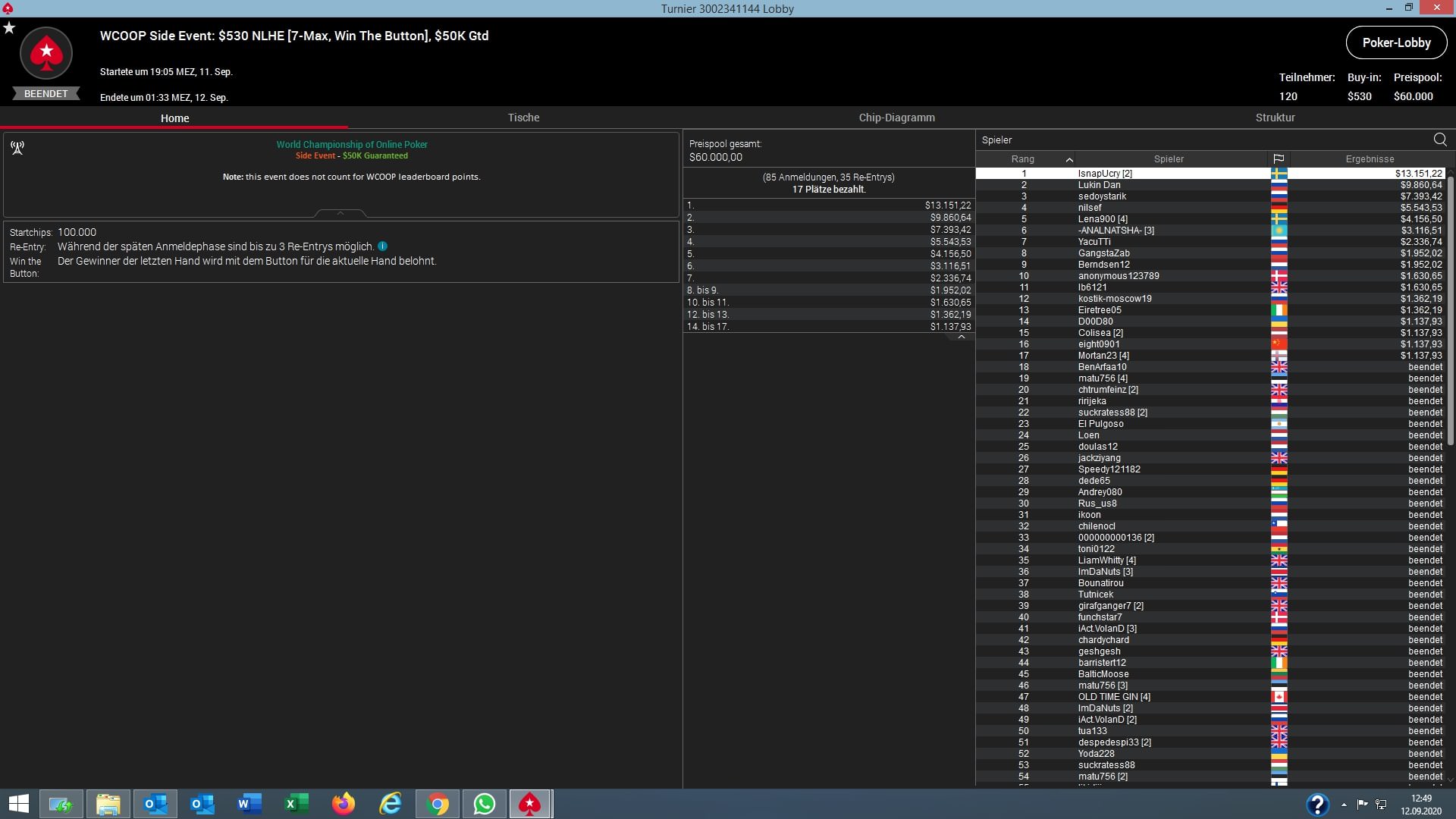Open the Chip-Diagramm tab
The image size is (1456, 819).
(x=896, y=118)
